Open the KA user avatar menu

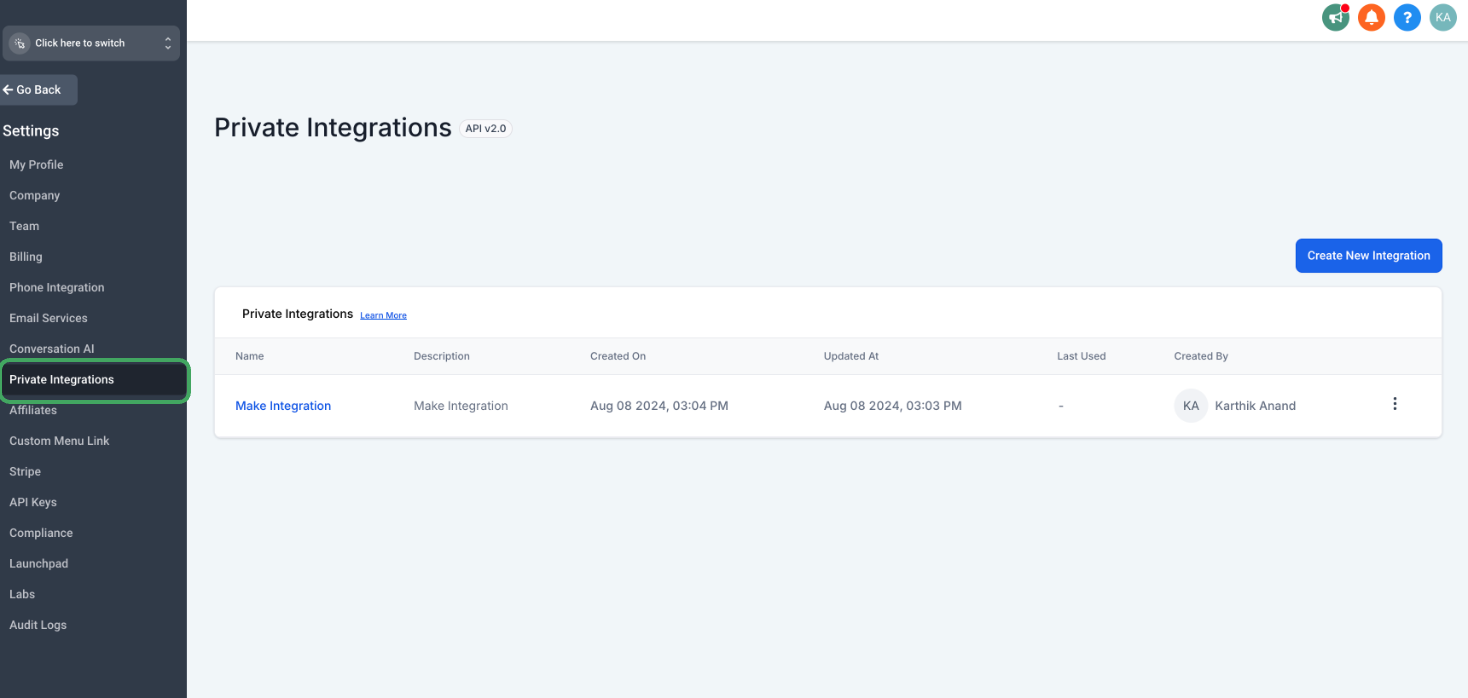pos(1443,17)
